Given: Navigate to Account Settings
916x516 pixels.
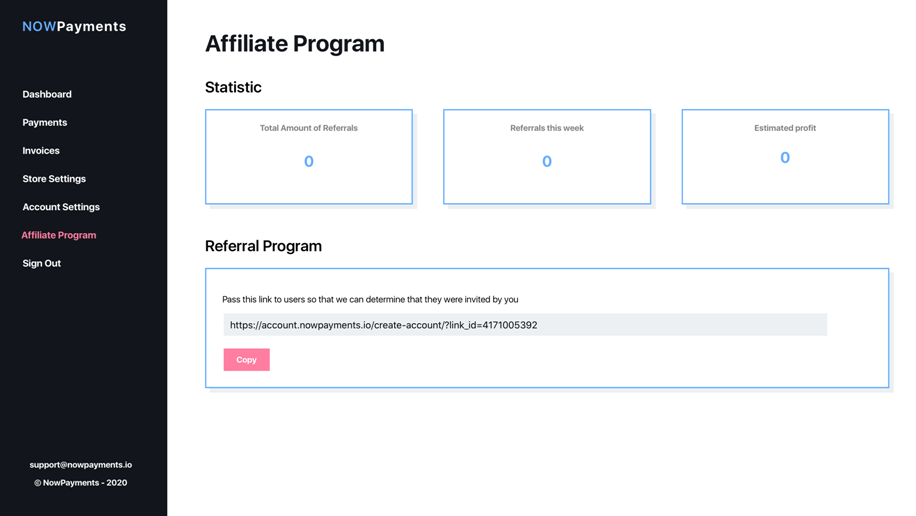Looking at the screenshot, I should 61,207.
